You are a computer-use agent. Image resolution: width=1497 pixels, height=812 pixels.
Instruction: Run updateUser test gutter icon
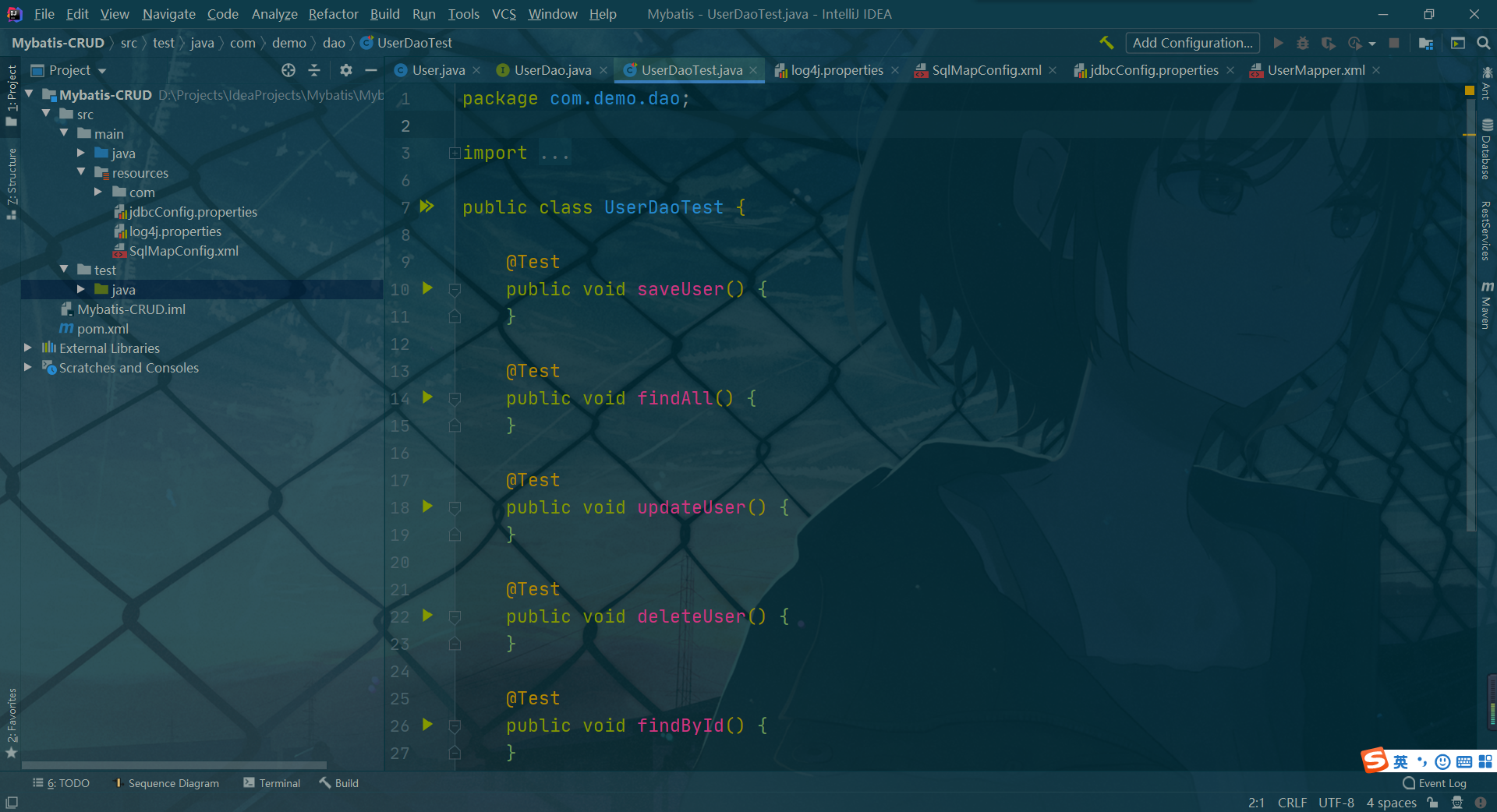[427, 507]
